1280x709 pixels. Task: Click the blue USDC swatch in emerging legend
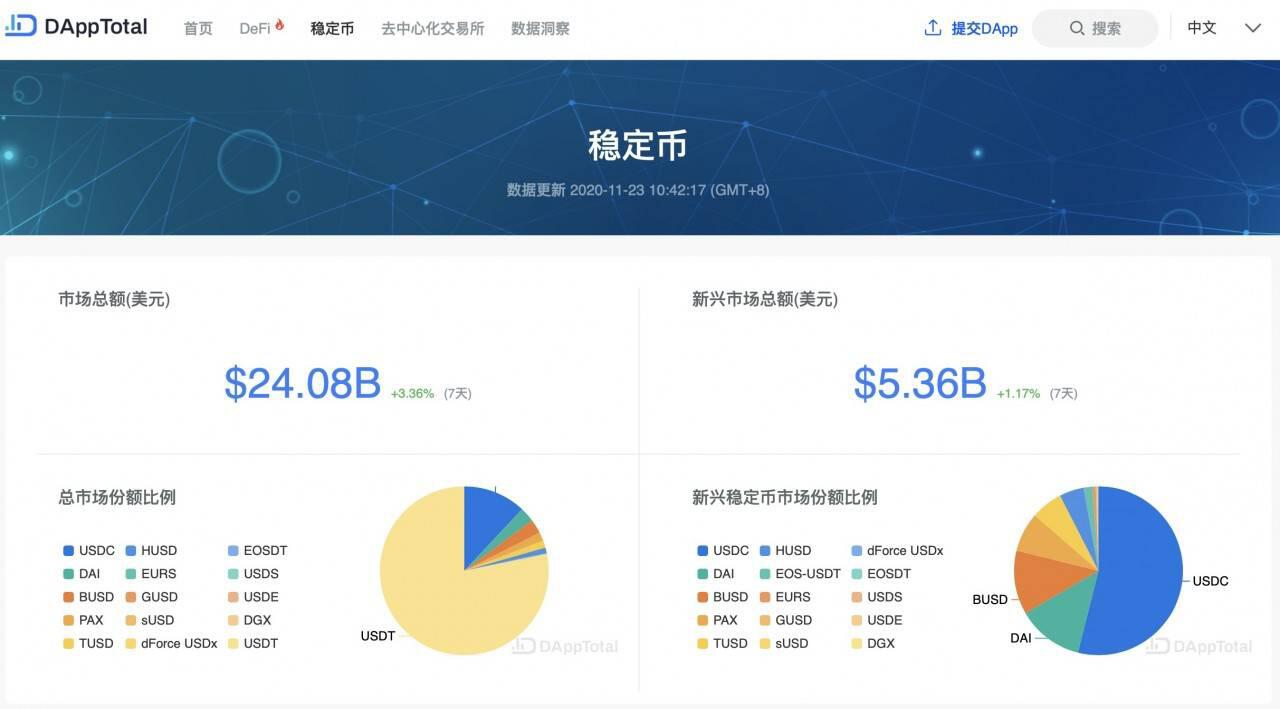[x=703, y=551]
